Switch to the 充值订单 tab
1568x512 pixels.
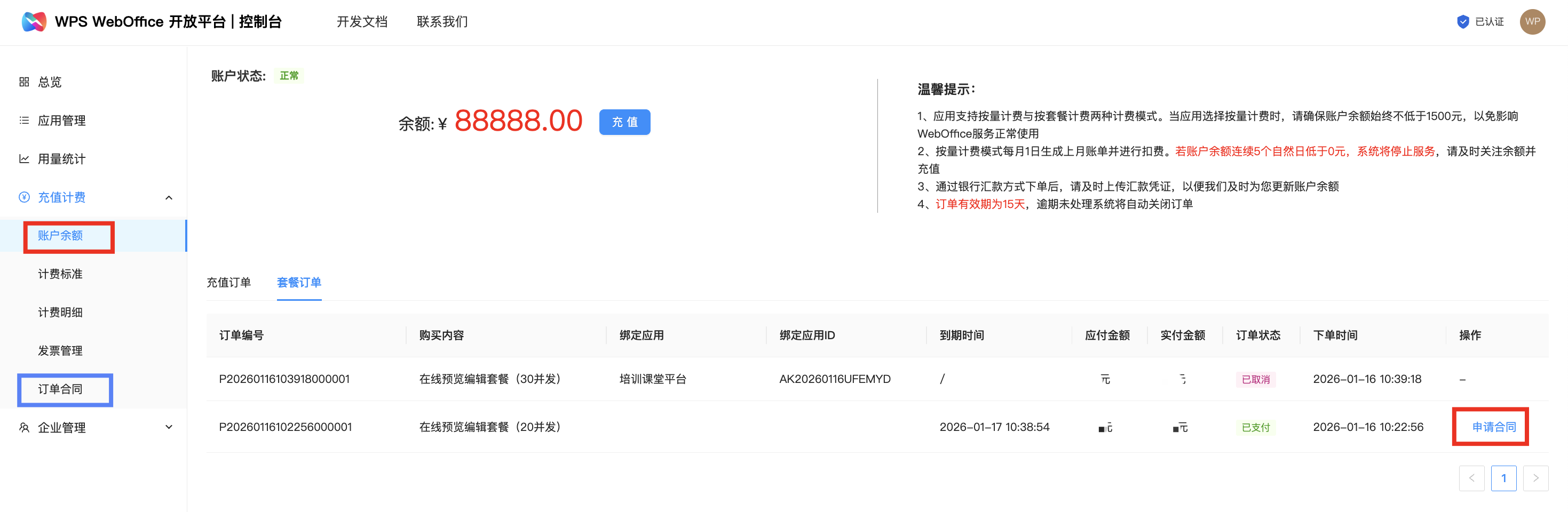(x=229, y=282)
